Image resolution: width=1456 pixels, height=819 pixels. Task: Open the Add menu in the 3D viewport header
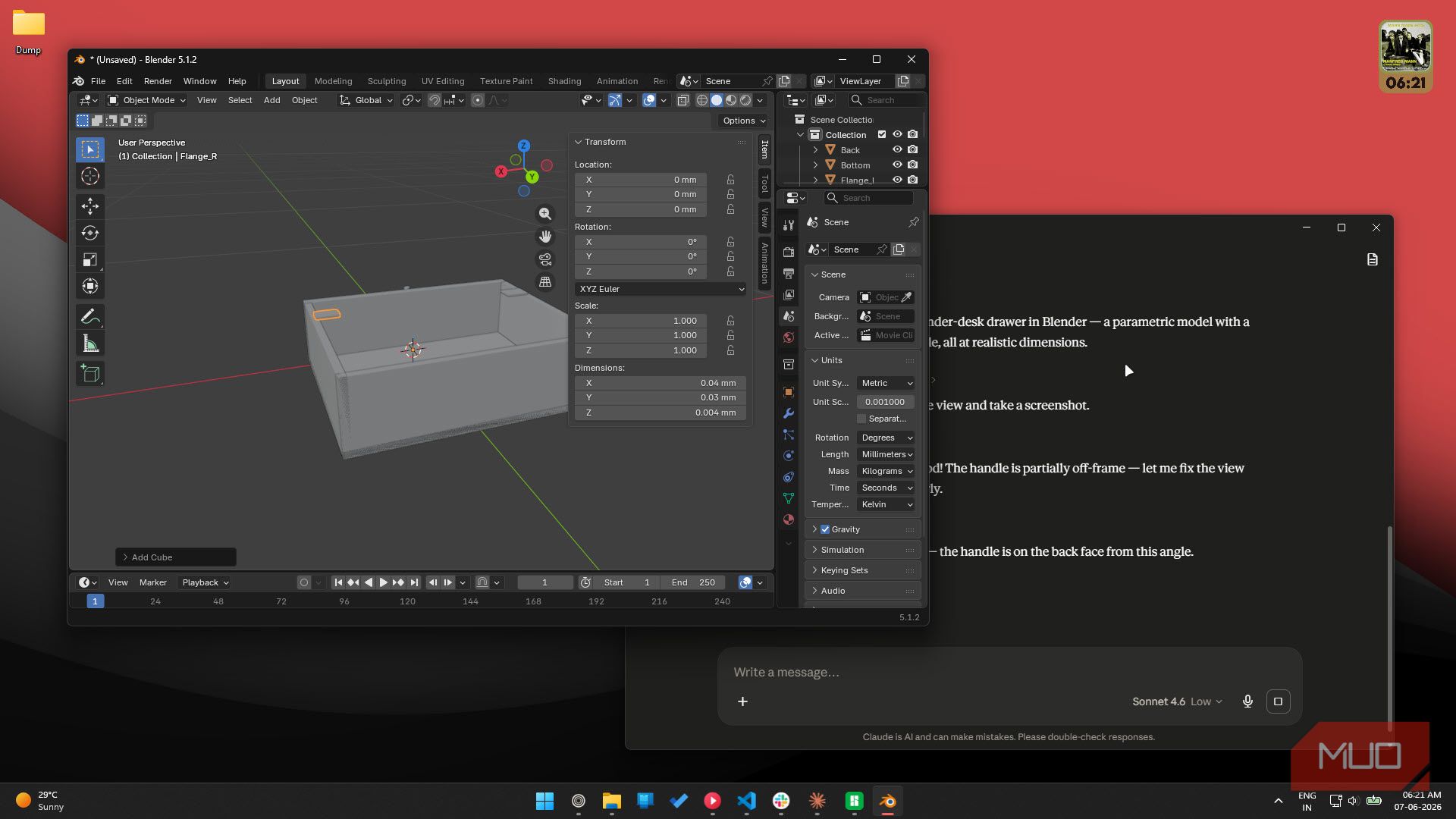[x=271, y=100]
